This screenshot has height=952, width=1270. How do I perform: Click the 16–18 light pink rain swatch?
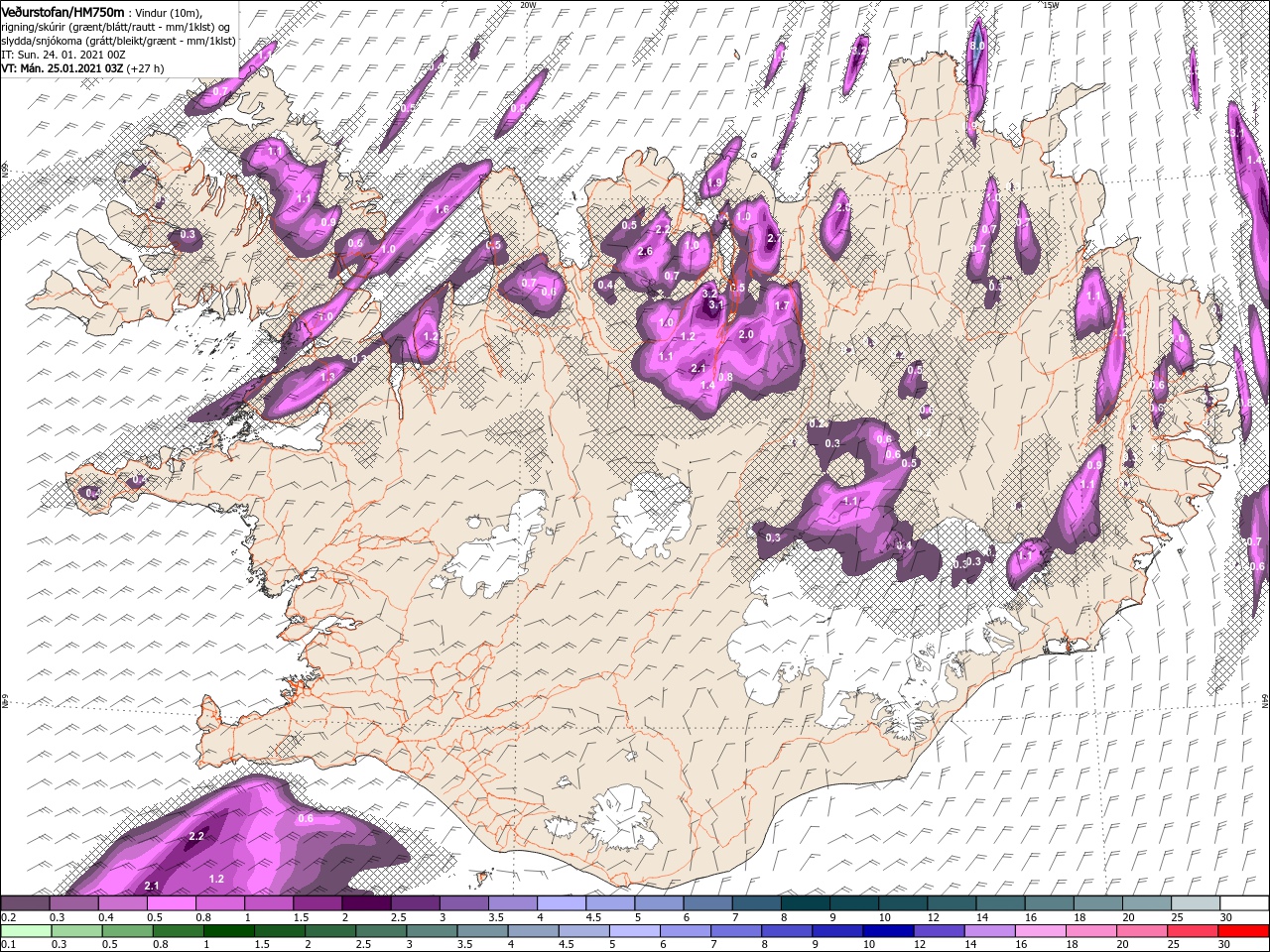click(x=1042, y=931)
